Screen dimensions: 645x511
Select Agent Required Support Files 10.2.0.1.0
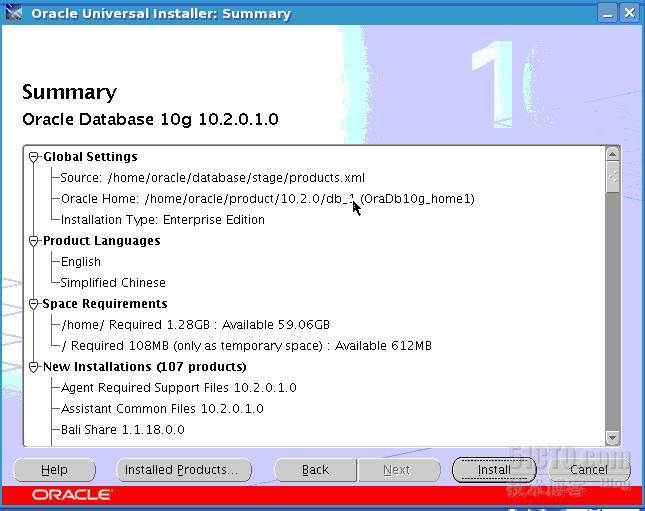(x=179, y=388)
